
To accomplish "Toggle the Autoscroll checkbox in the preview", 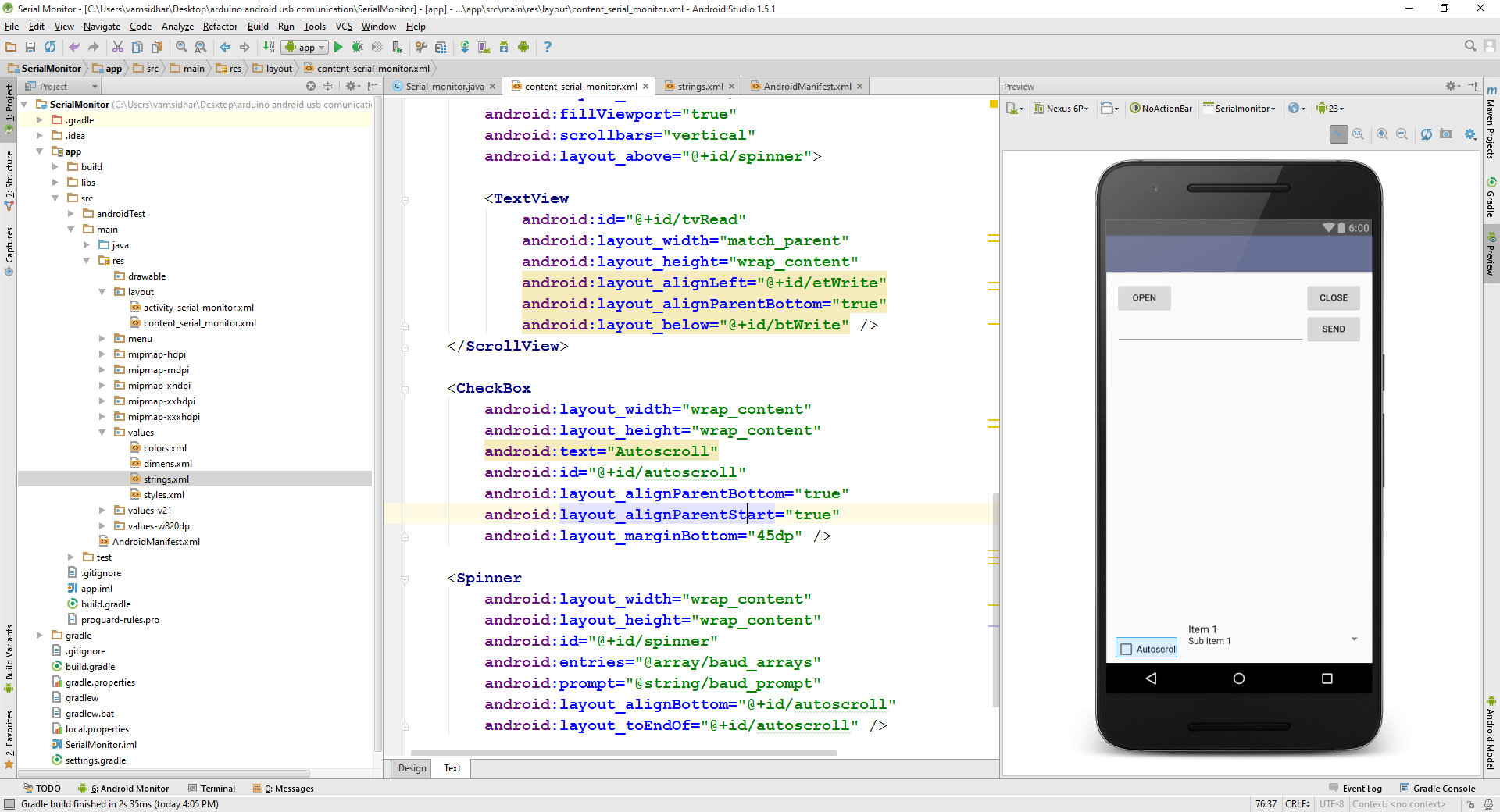I will pos(1126,649).
